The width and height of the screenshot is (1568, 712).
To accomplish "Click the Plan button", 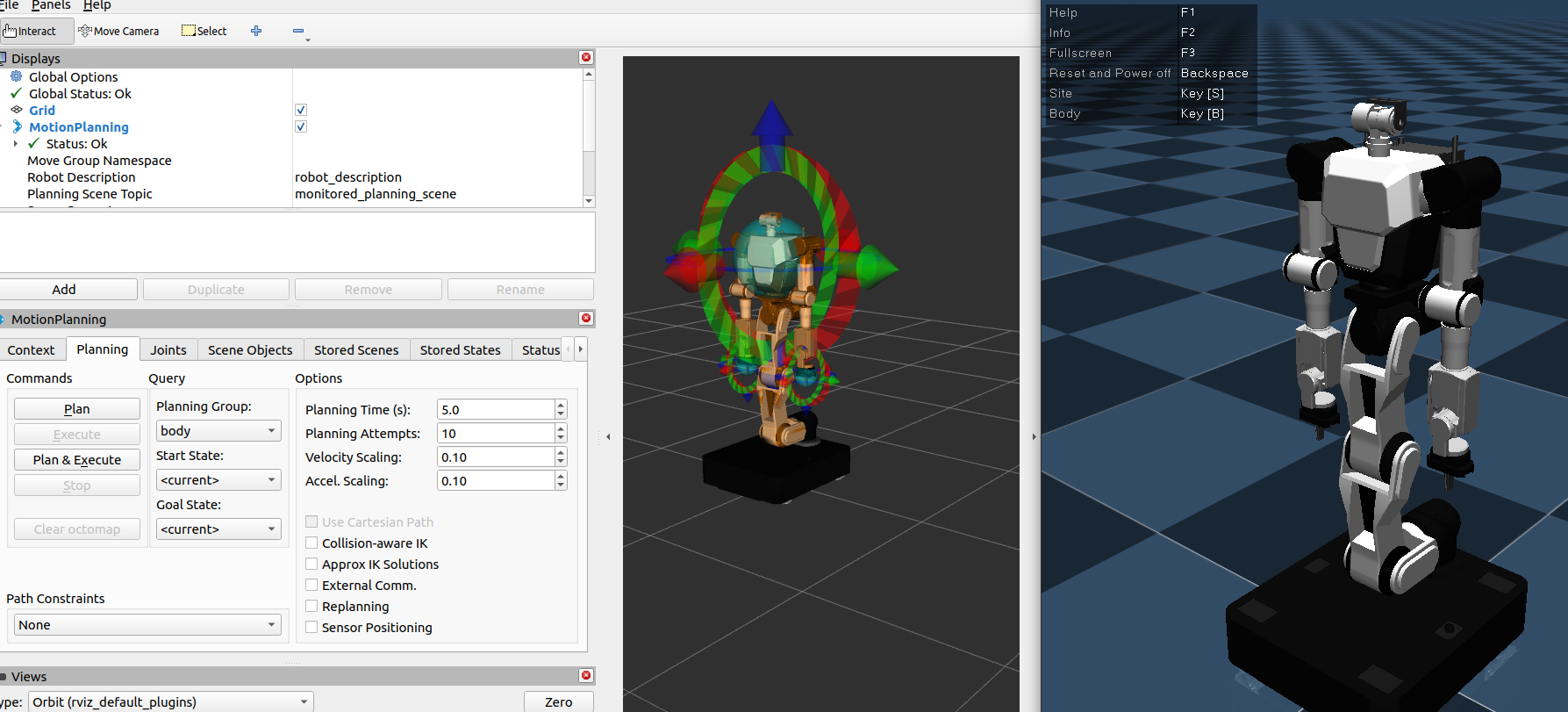I will tap(77, 409).
